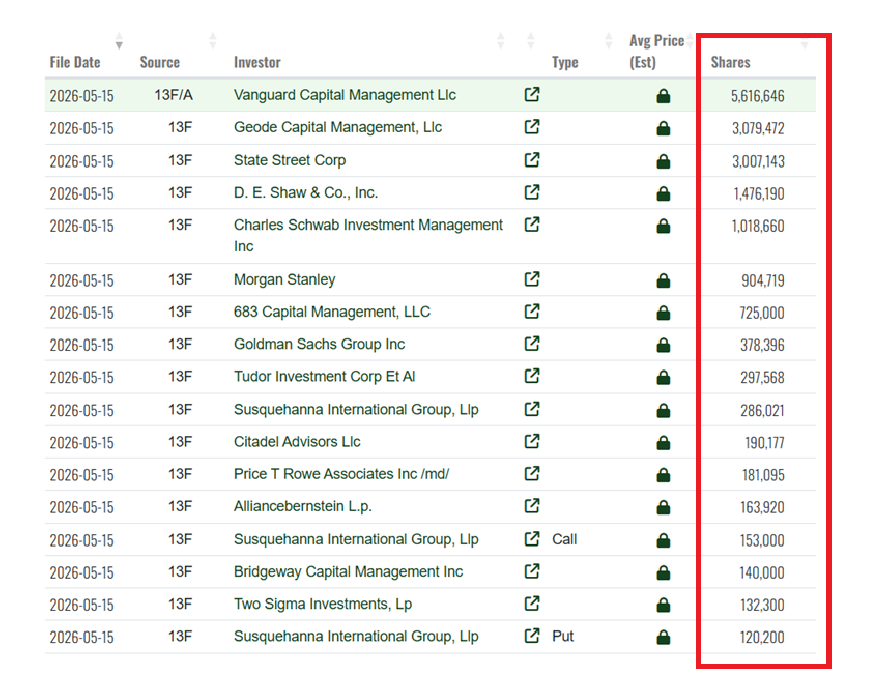870x691 pixels.
Task: Open external link icon for D. E. Shaw & Co.
Action: point(532,192)
